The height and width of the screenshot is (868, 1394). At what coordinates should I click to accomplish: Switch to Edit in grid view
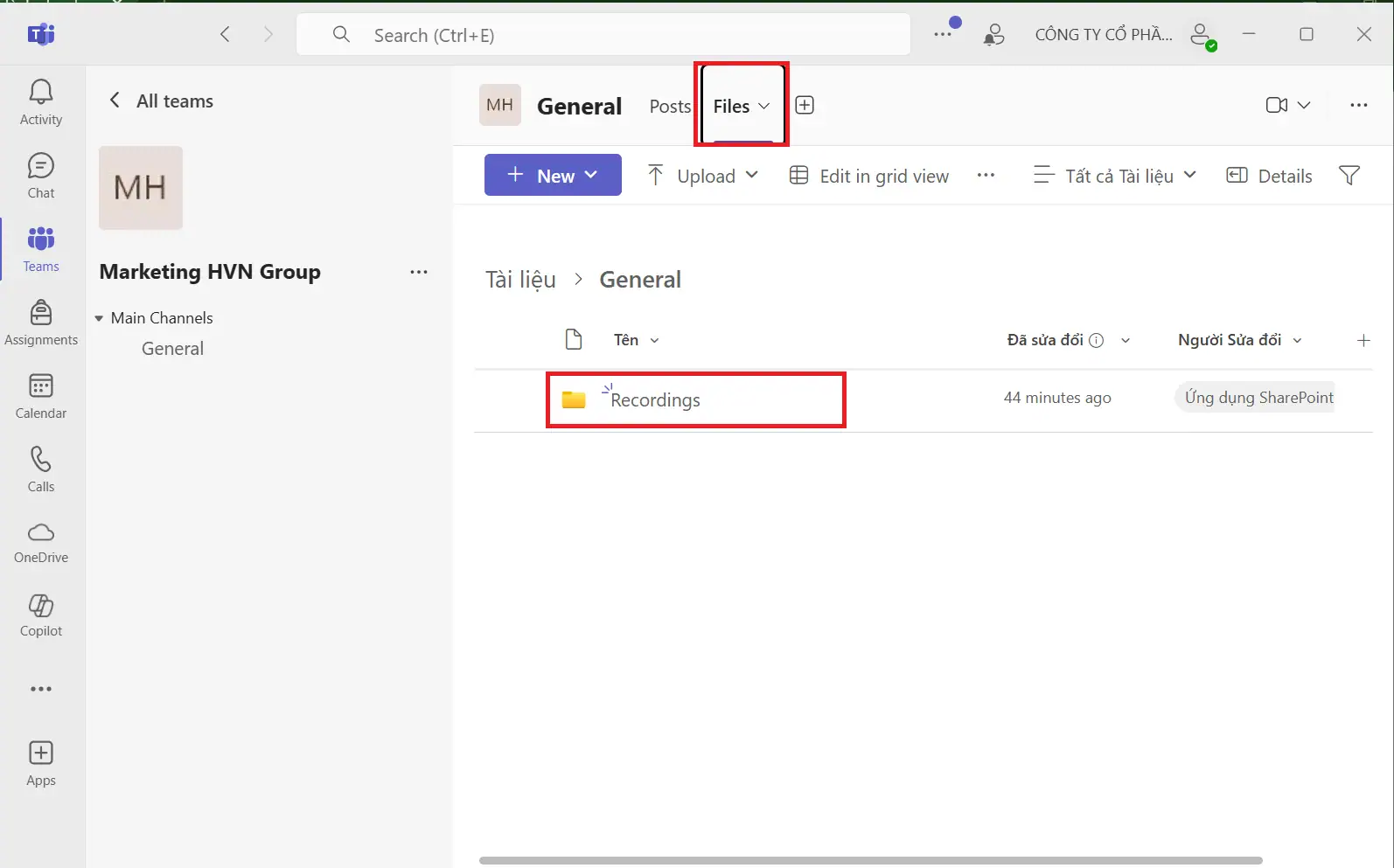(x=868, y=176)
